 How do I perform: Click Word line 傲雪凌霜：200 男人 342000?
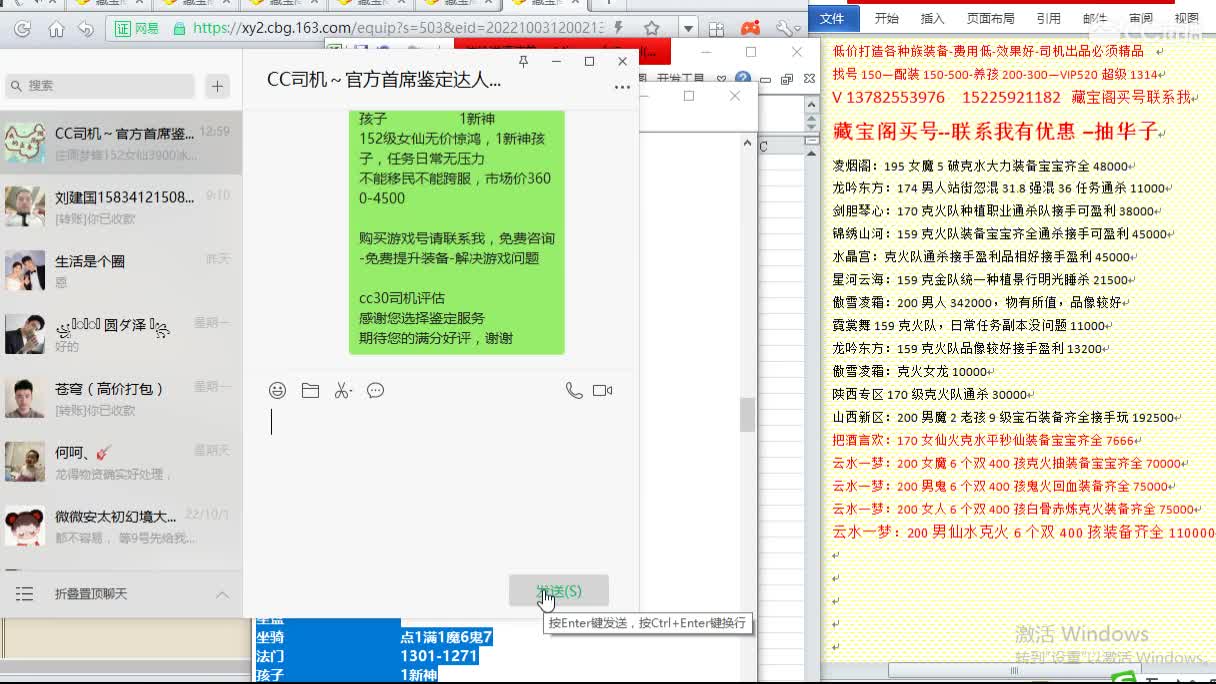click(x=980, y=303)
